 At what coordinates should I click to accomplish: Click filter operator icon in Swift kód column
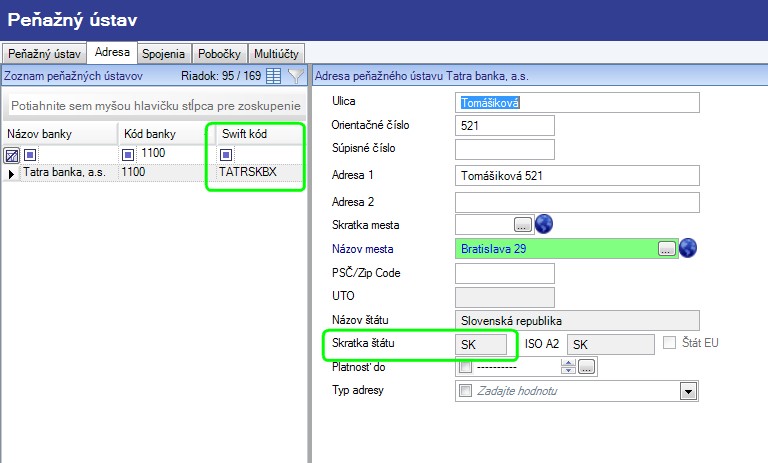click(x=226, y=154)
